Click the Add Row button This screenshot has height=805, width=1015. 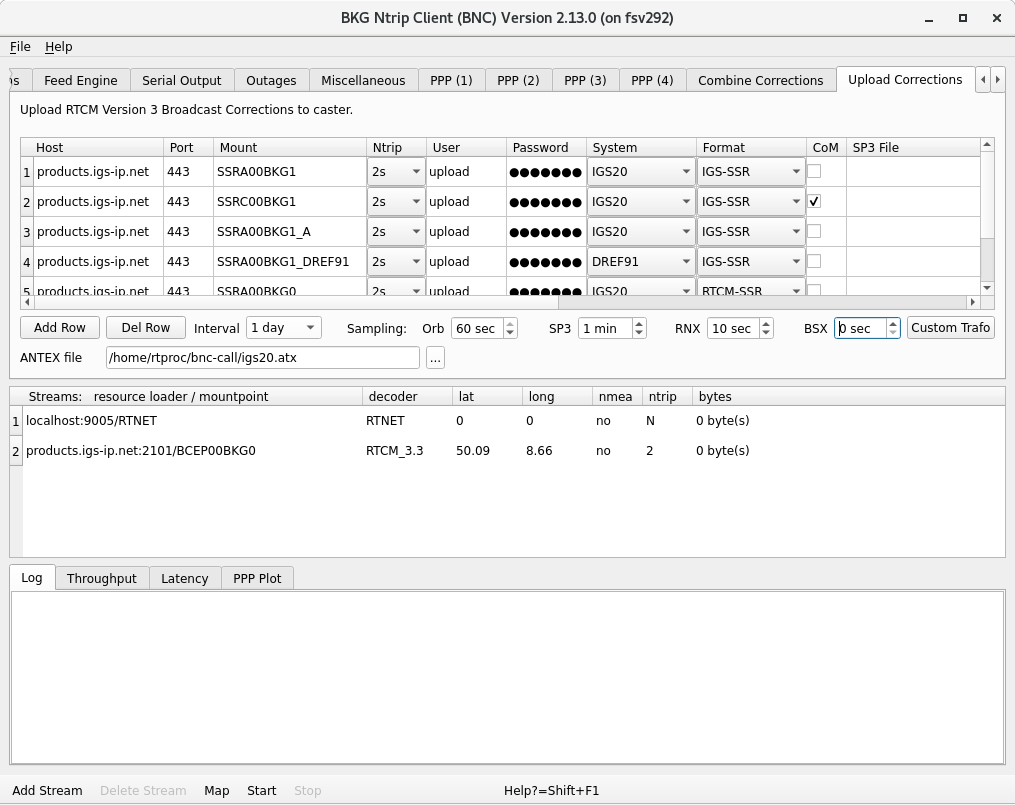[60, 328]
